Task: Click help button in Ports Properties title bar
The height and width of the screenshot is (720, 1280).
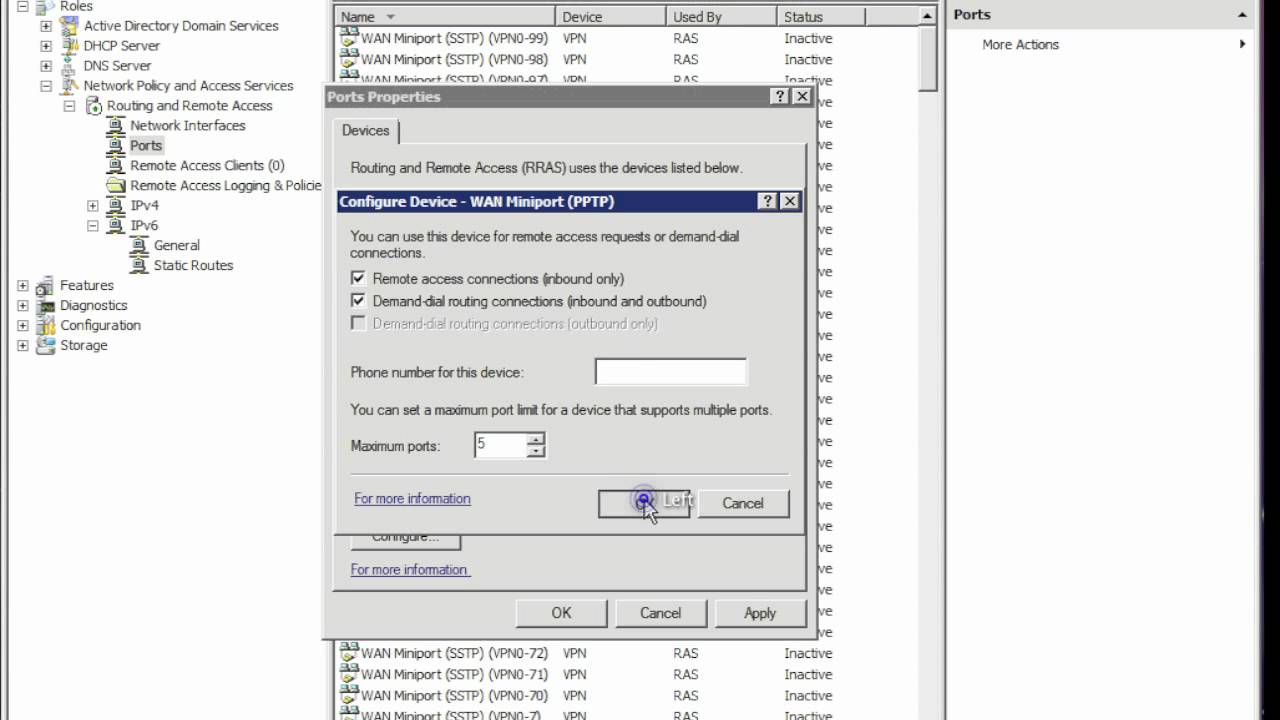Action: coord(780,97)
